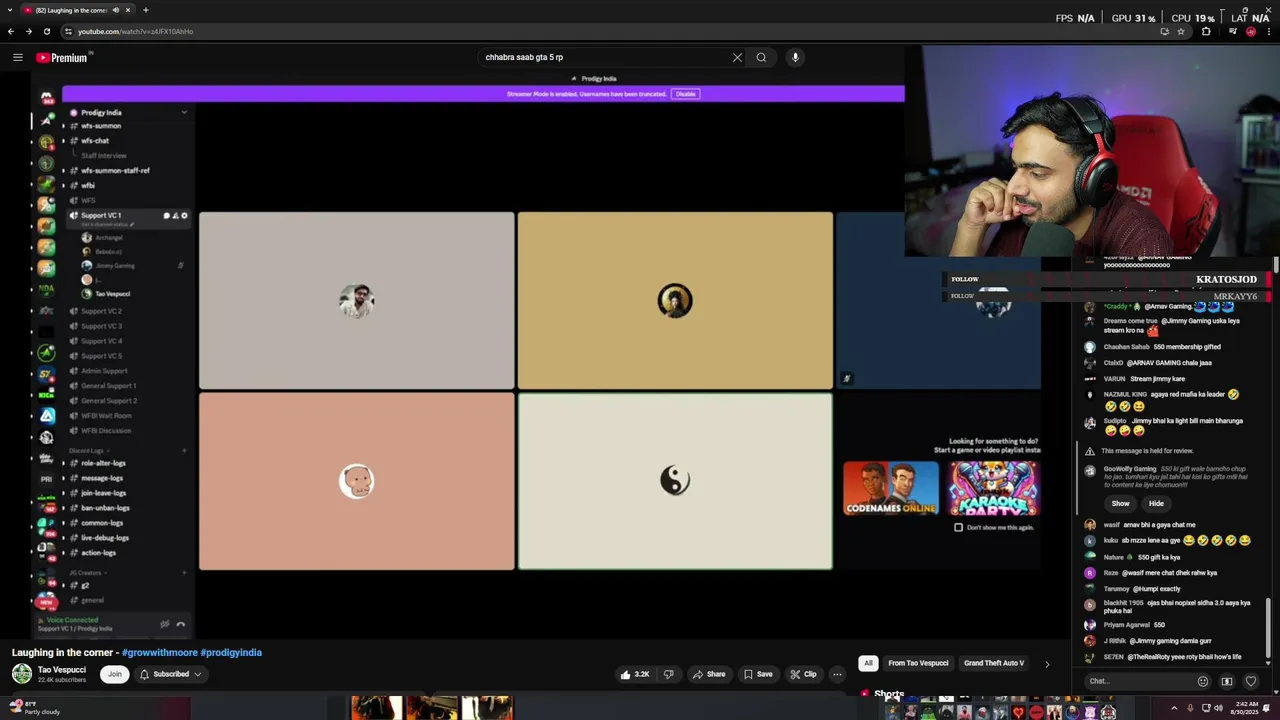The height and width of the screenshot is (720, 1280).
Task: Dislike the video with thumbs down
Action: pyautogui.click(x=669, y=674)
